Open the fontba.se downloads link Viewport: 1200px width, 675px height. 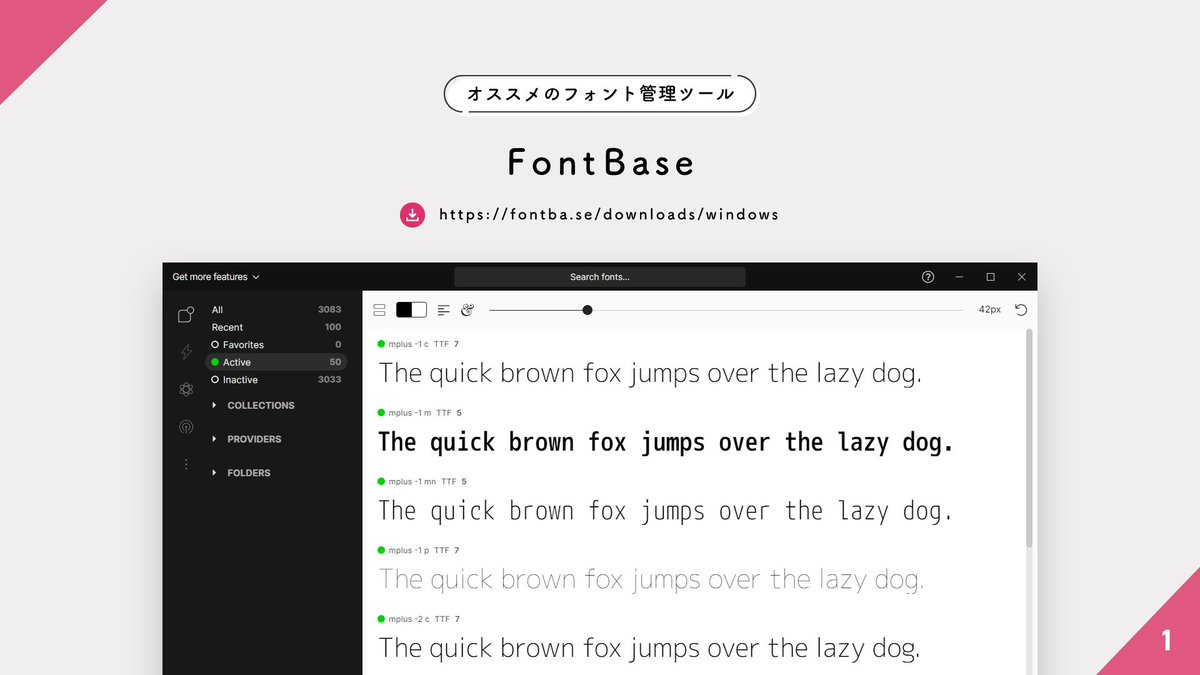609,215
